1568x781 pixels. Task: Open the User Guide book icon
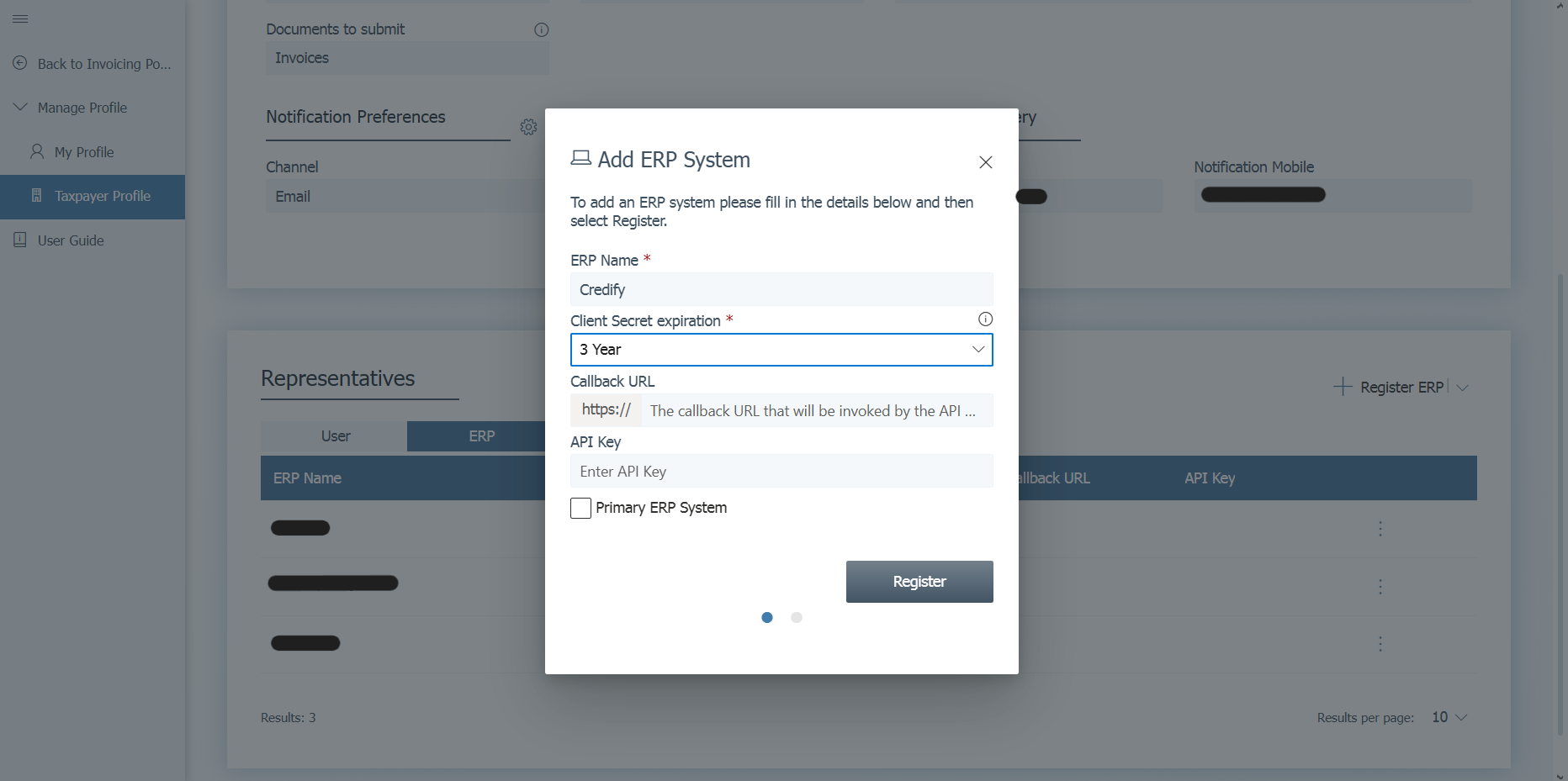pos(19,239)
